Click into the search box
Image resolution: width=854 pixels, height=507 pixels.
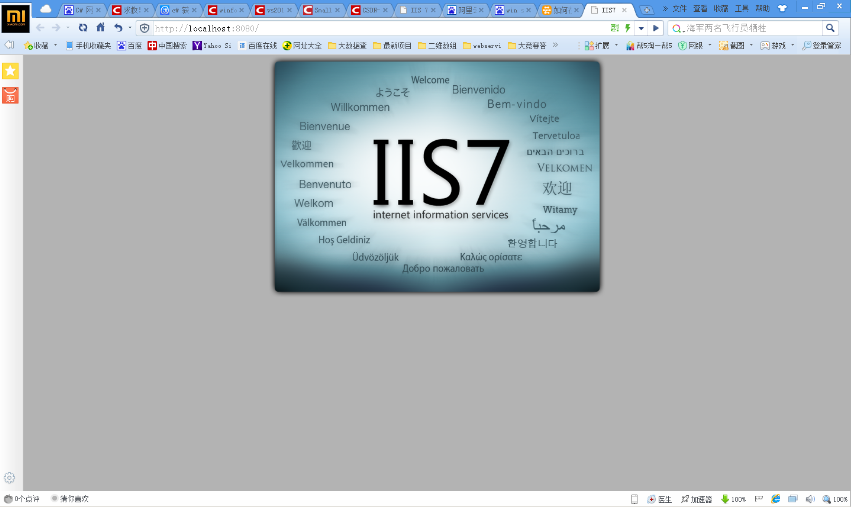752,28
